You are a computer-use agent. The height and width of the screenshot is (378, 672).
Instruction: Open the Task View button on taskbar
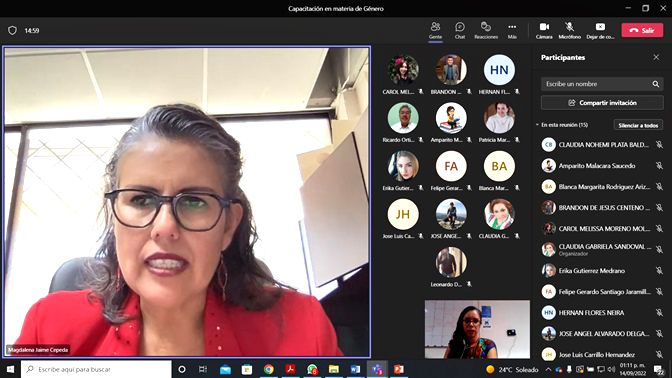pyautogui.click(x=203, y=369)
